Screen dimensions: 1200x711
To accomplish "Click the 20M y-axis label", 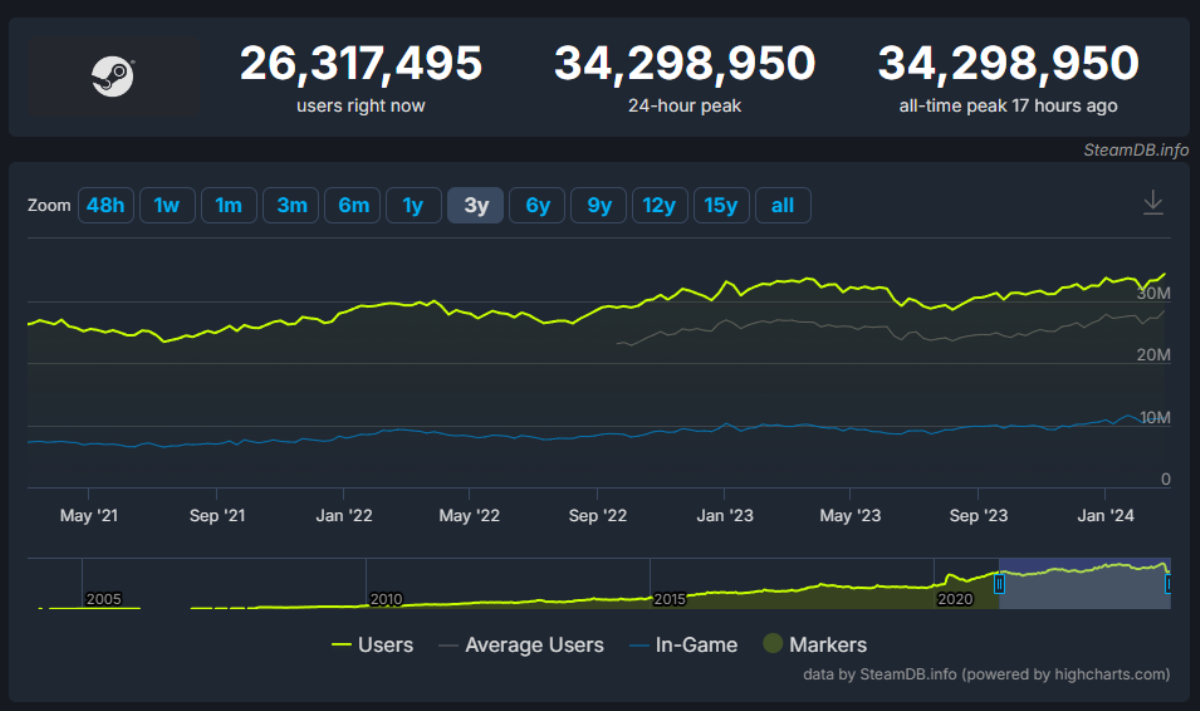I will coord(1153,356).
